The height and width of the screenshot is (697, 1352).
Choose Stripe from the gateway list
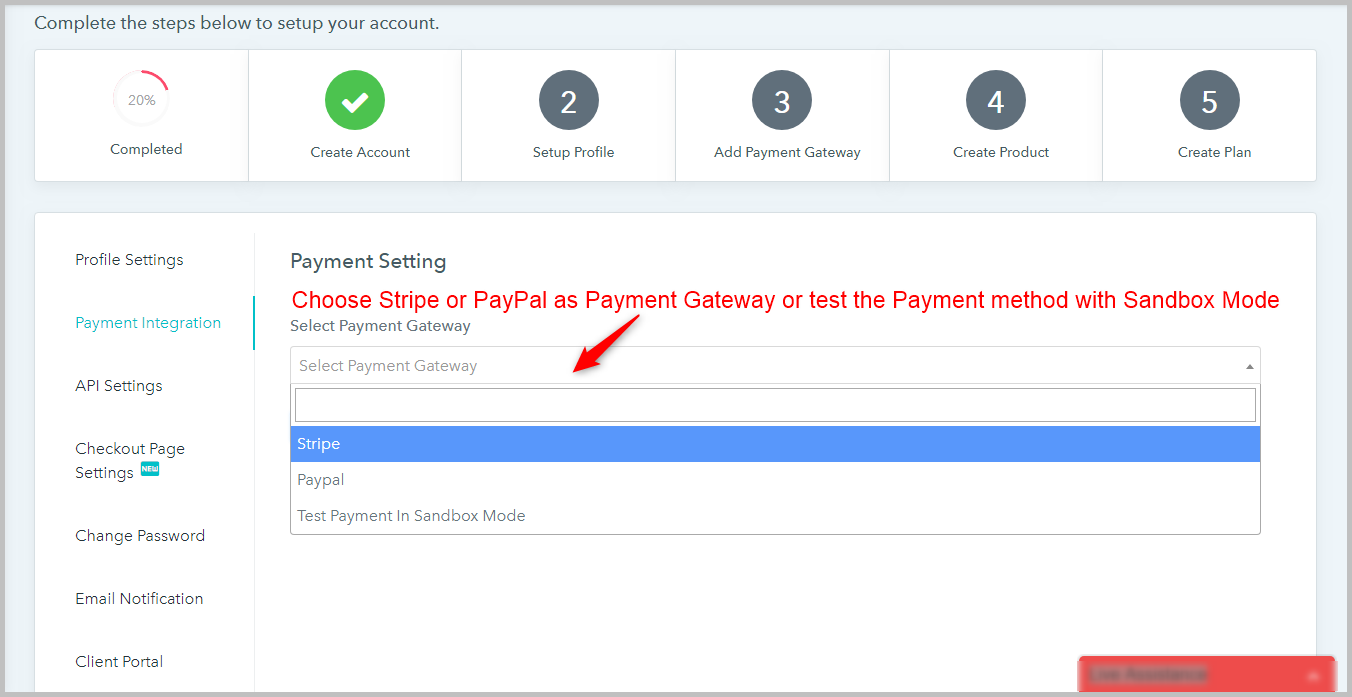click(x=775, y=444)
